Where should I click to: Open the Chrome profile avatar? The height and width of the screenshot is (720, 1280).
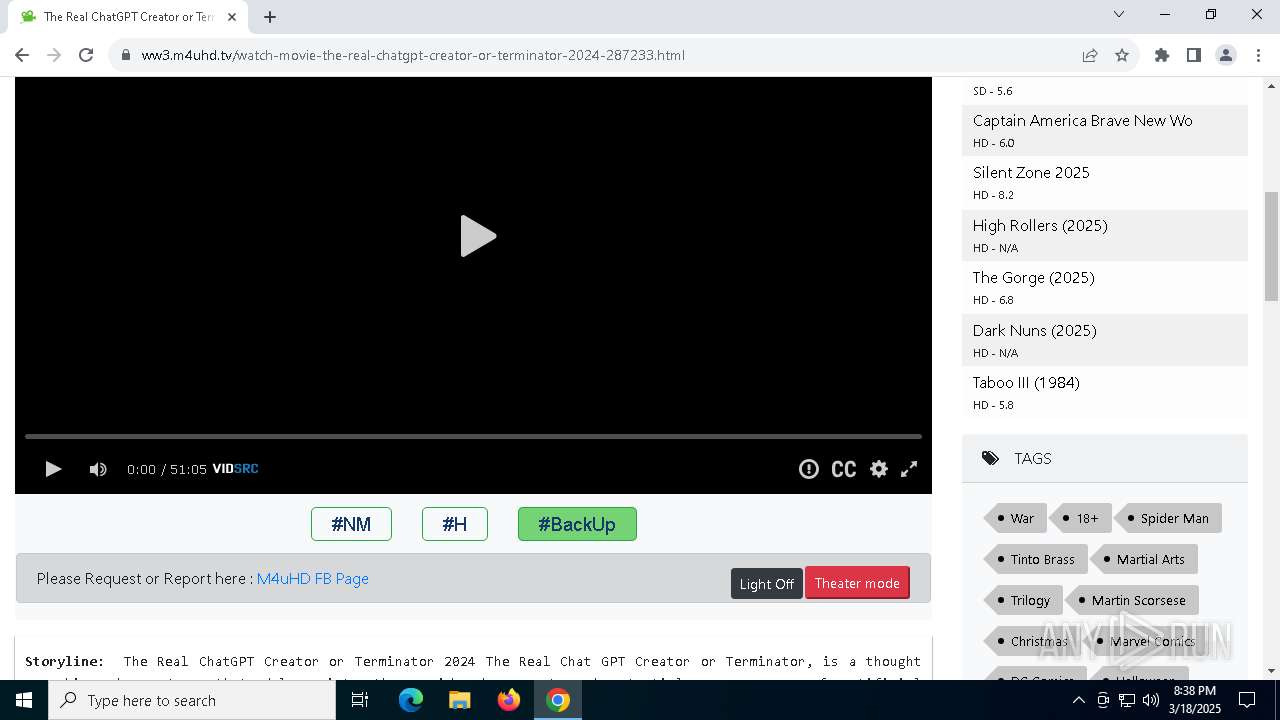coord(1226,55)
